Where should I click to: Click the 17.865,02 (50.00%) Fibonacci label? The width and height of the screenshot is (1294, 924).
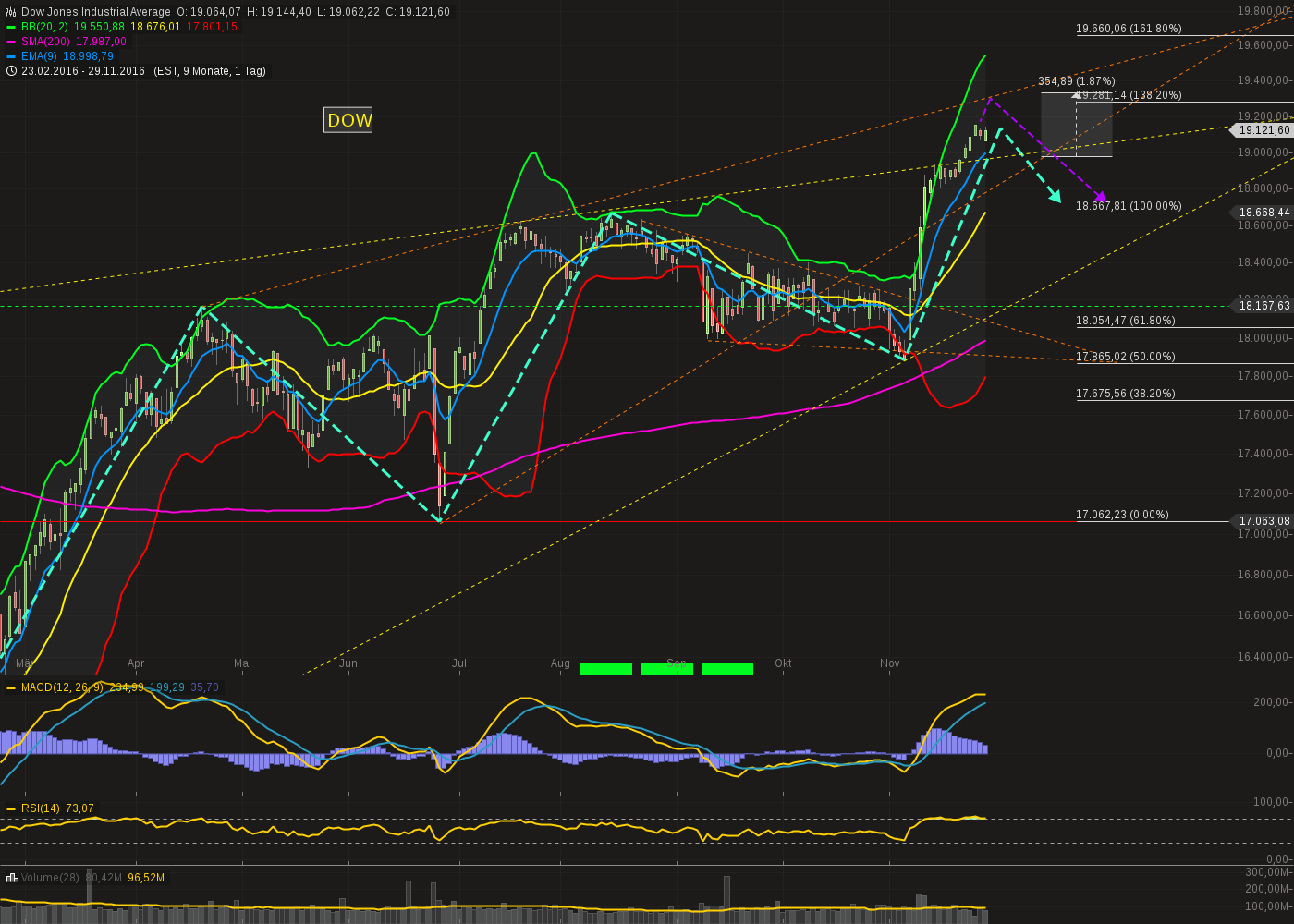click(x=1126, y=357)
